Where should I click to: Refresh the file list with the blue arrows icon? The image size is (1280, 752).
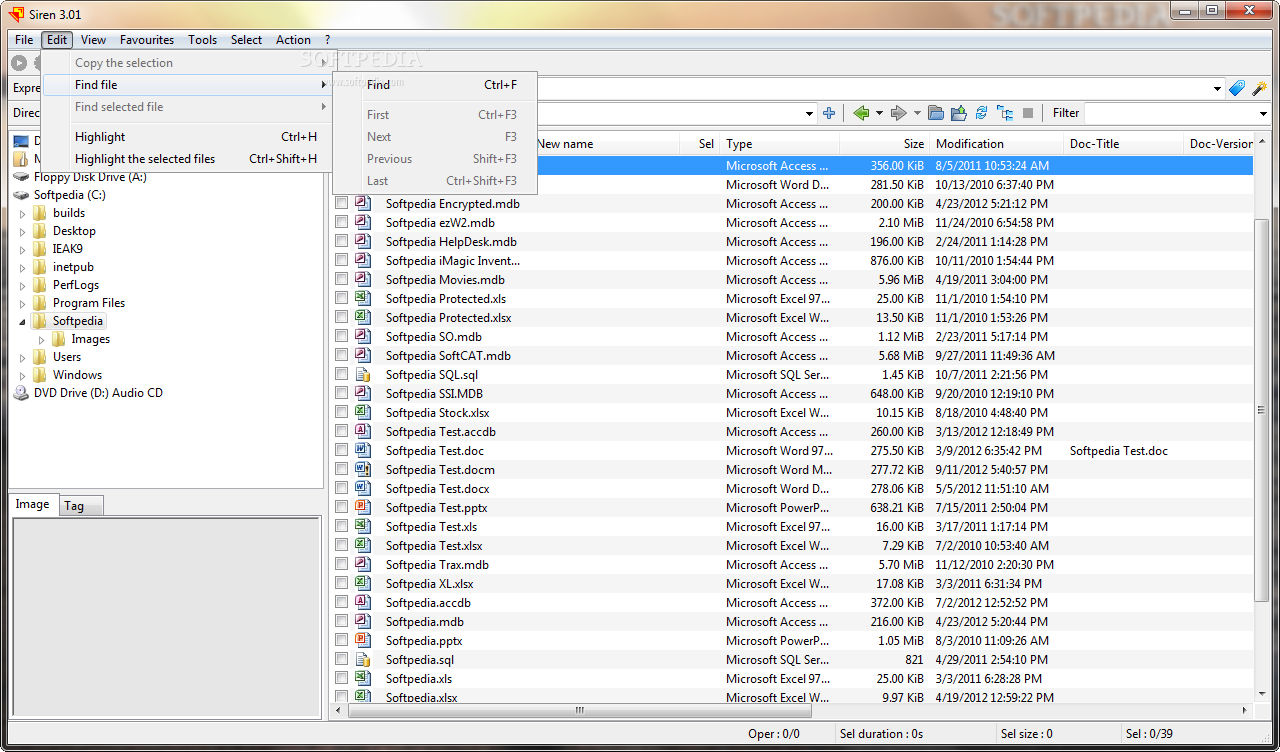point(981,113)
